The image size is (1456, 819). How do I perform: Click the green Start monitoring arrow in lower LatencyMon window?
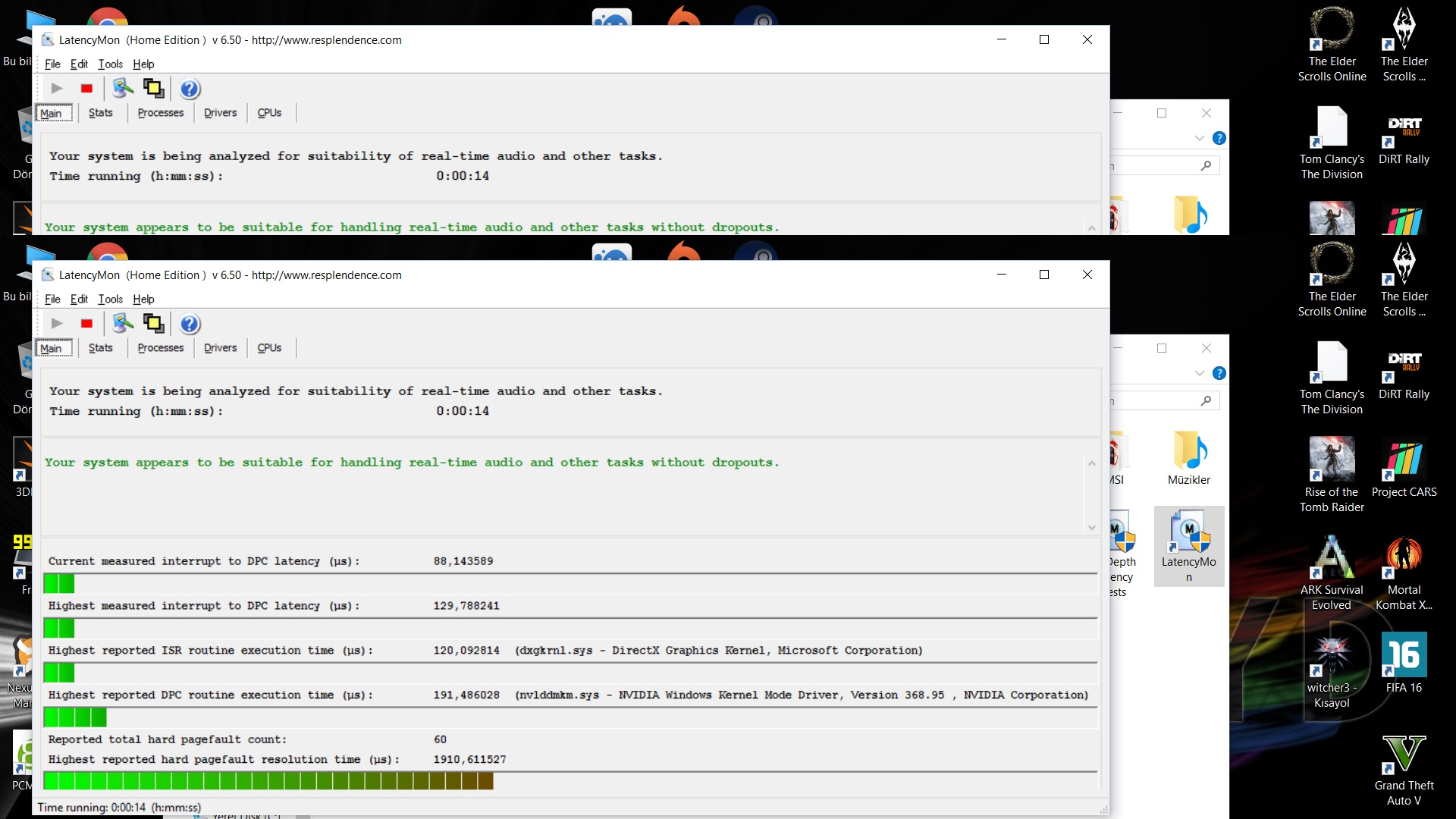[x=57, y=324]
